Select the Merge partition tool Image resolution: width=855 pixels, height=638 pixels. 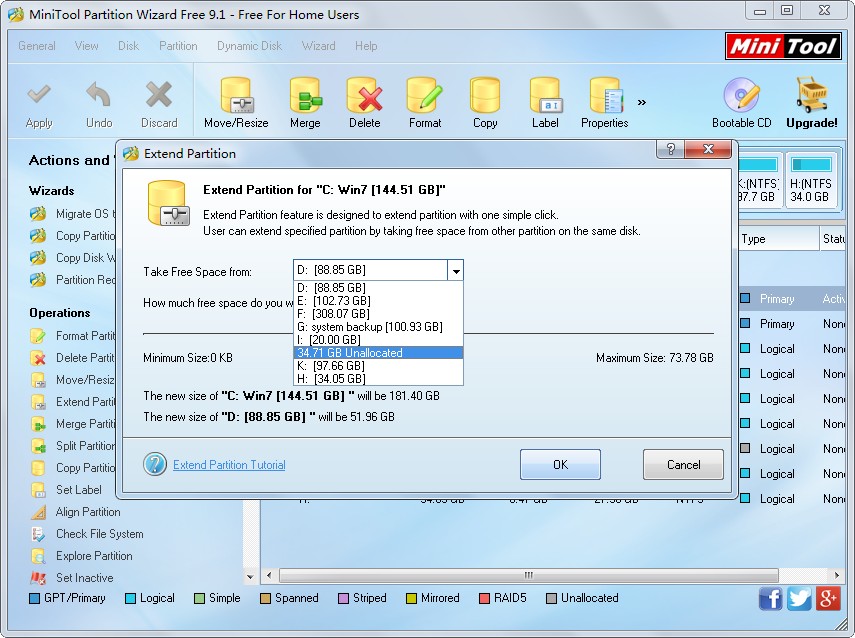(x=305, y=102)
